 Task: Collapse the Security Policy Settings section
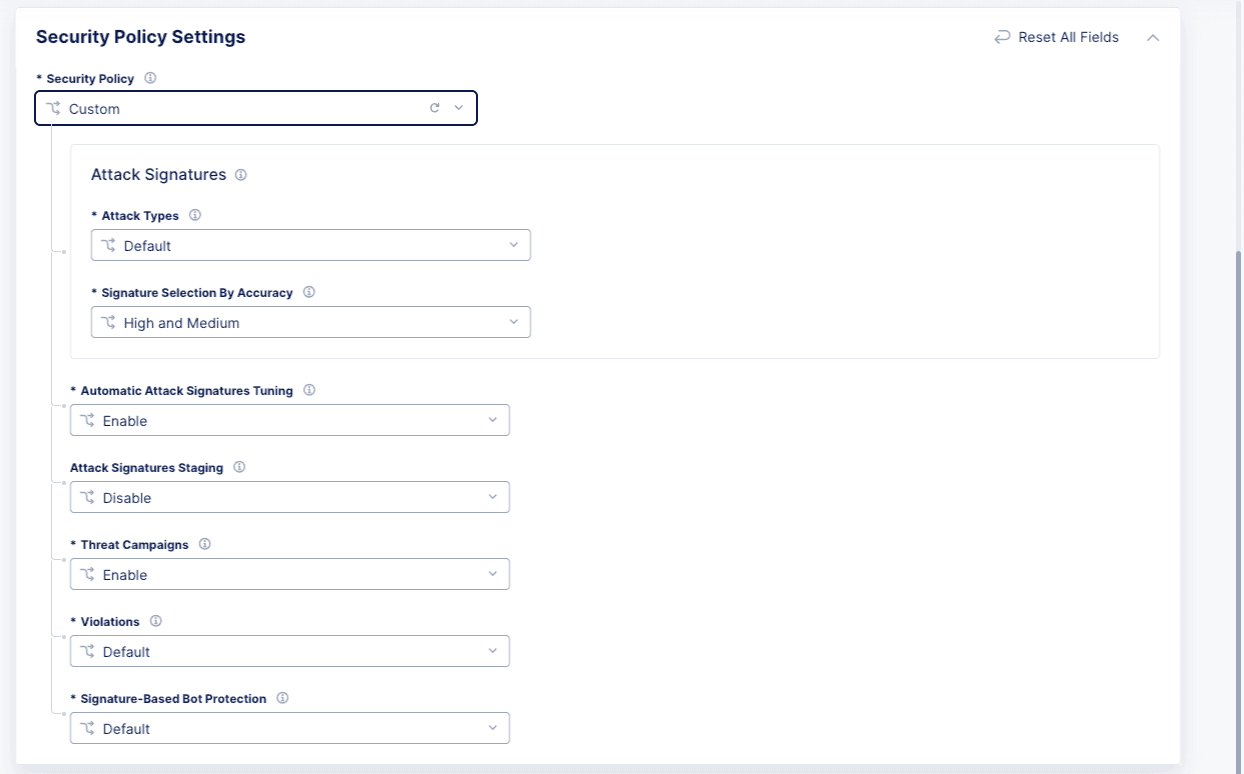click(x=1153, y=37)
